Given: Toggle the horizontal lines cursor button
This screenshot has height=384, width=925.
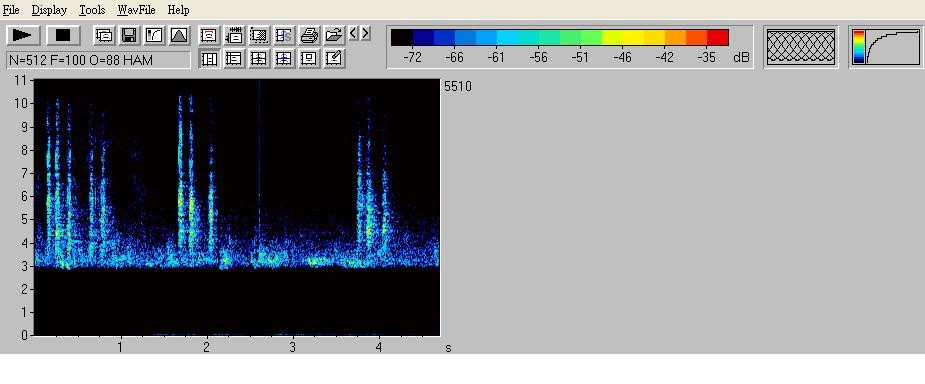Looking at the screenshot, I should (234, 58).
